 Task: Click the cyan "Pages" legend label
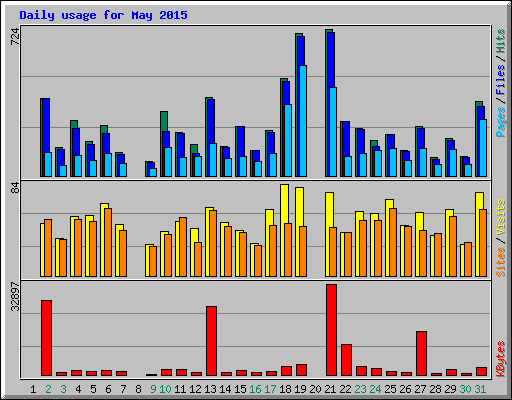tap(500, 122)
